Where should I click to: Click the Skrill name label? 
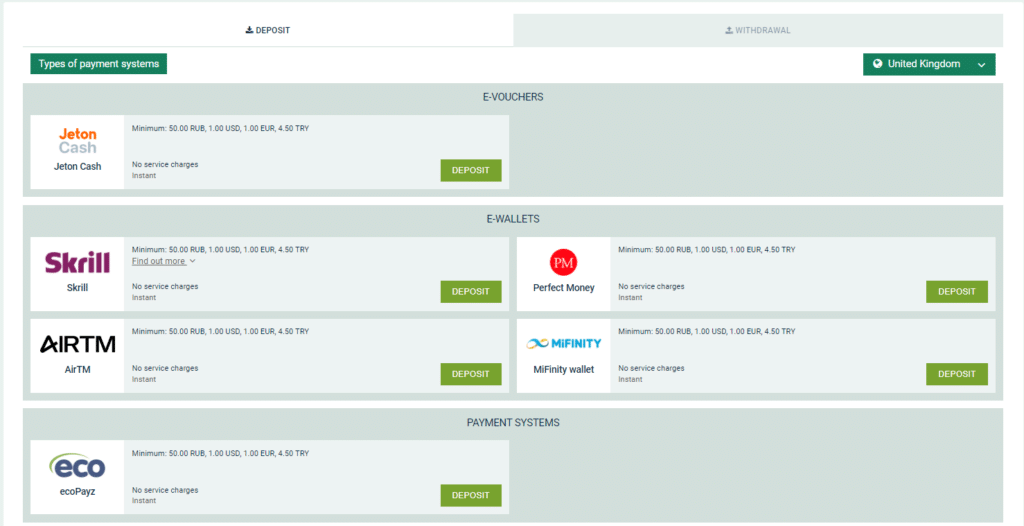tap(78, 288)
